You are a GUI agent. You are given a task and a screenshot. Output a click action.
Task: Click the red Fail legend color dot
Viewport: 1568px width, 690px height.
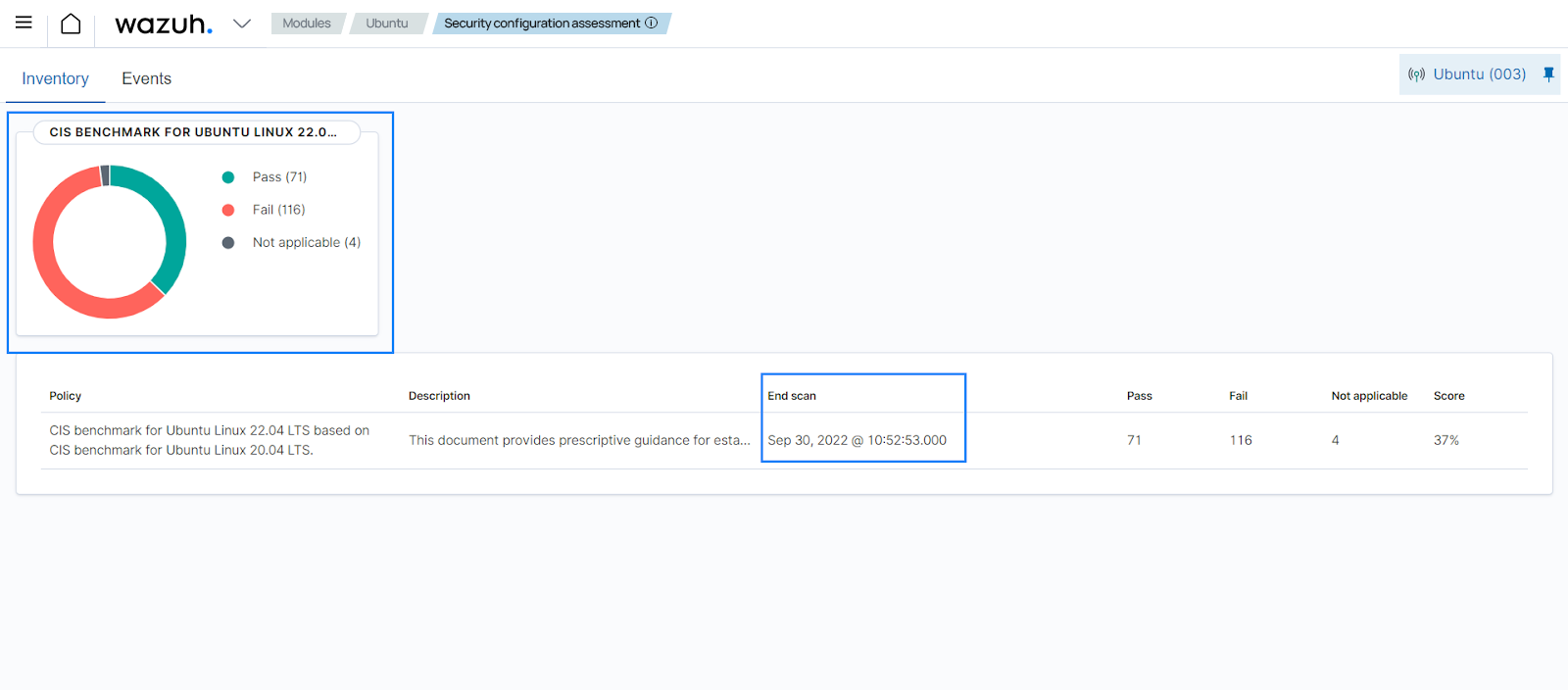(228, 210)
